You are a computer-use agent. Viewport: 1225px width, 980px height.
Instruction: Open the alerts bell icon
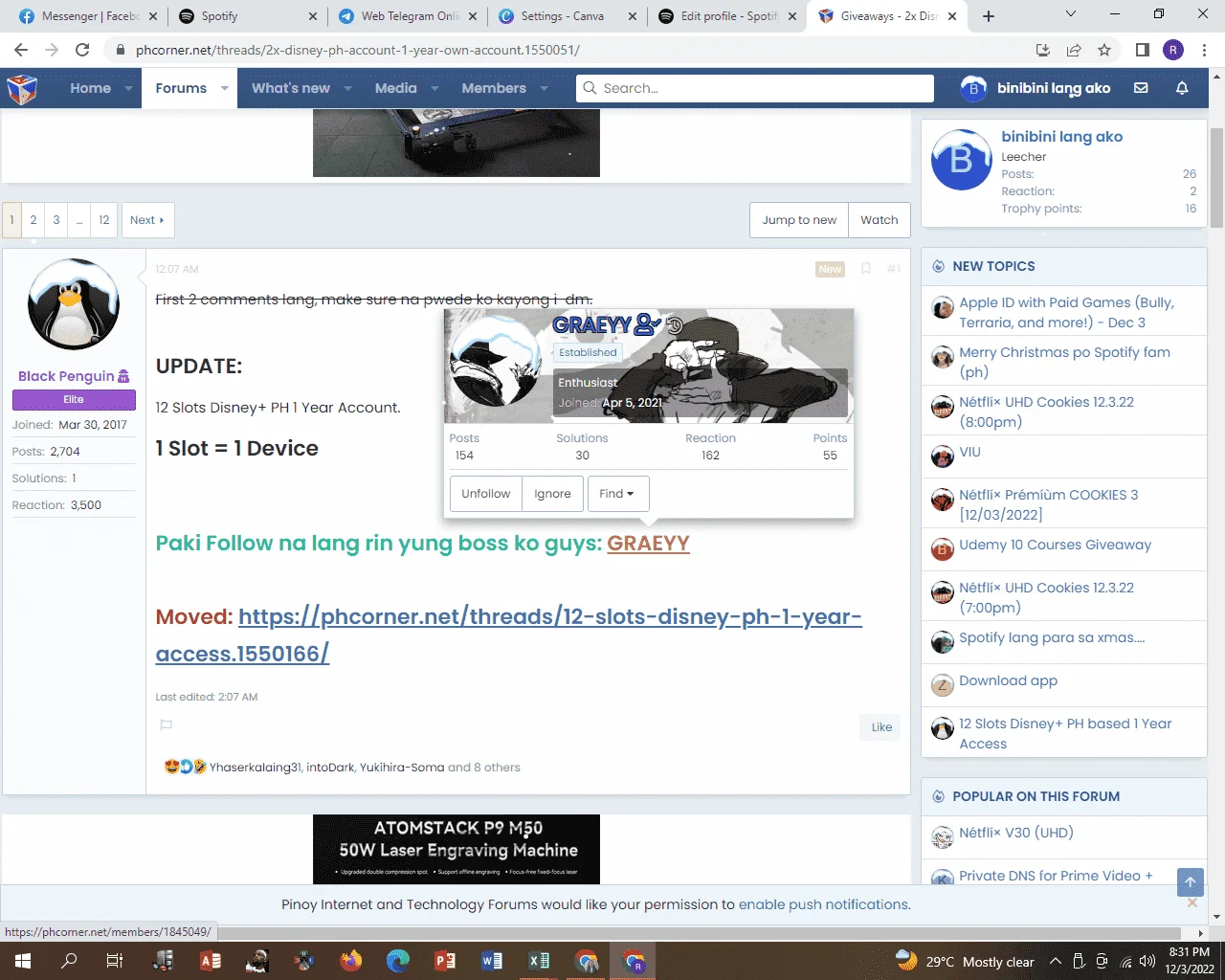click(x=1182, y=88)
